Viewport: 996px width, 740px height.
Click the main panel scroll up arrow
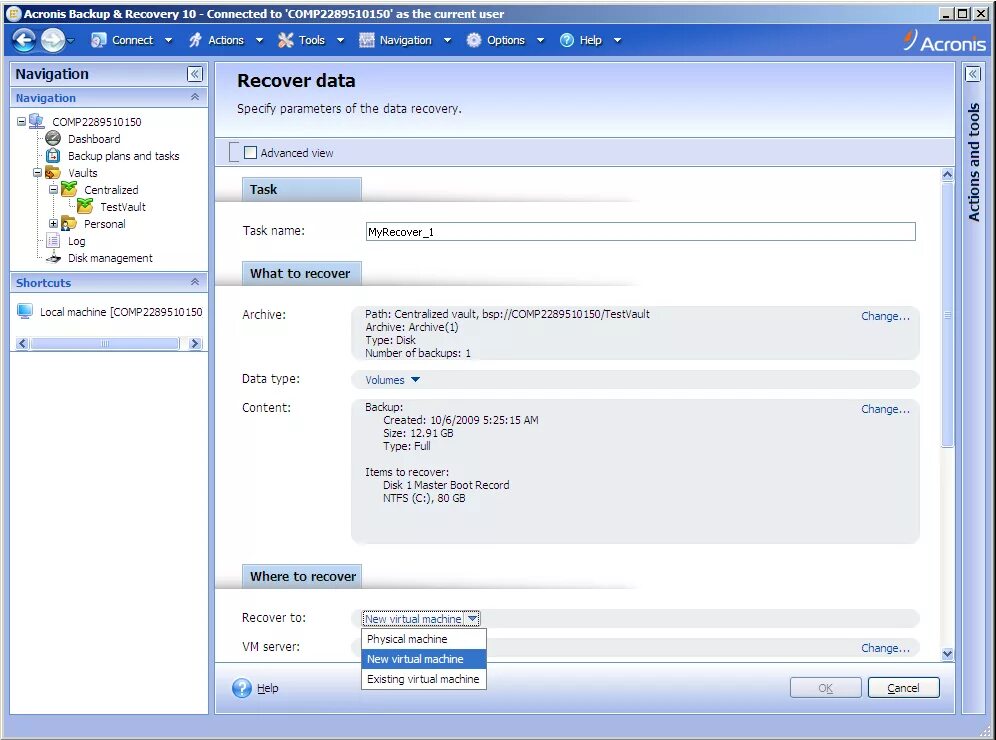click(947, 174)
